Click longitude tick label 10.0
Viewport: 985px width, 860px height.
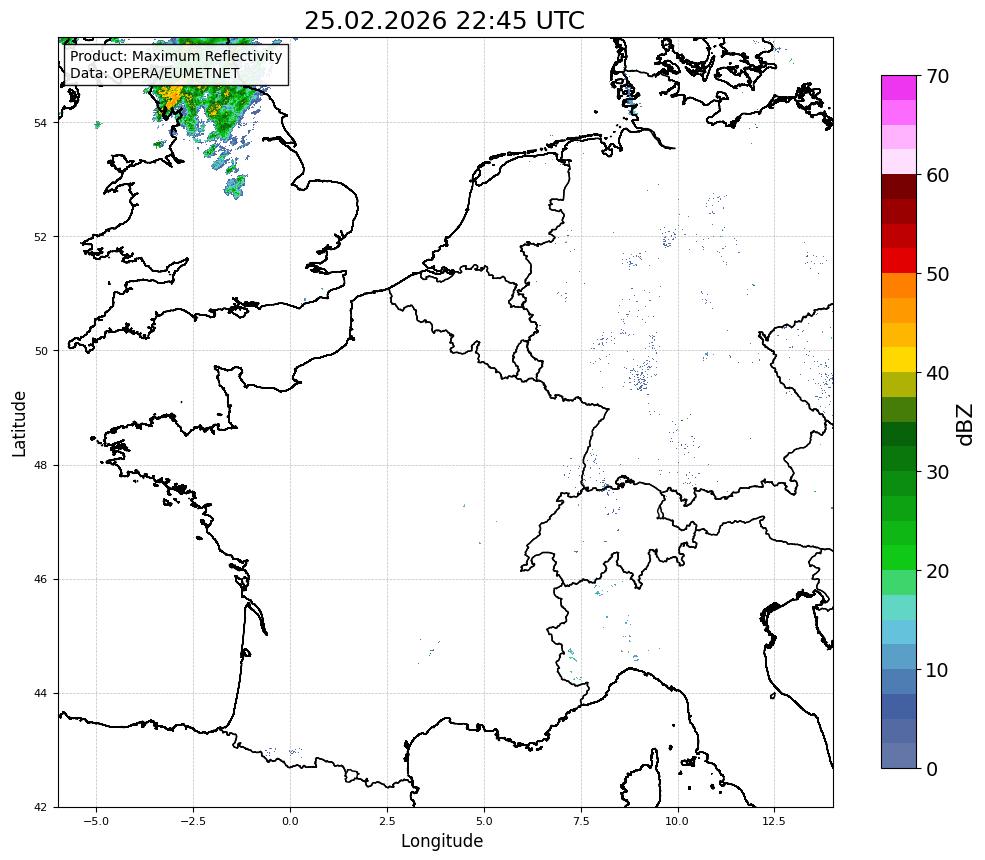tap(677, 821)
